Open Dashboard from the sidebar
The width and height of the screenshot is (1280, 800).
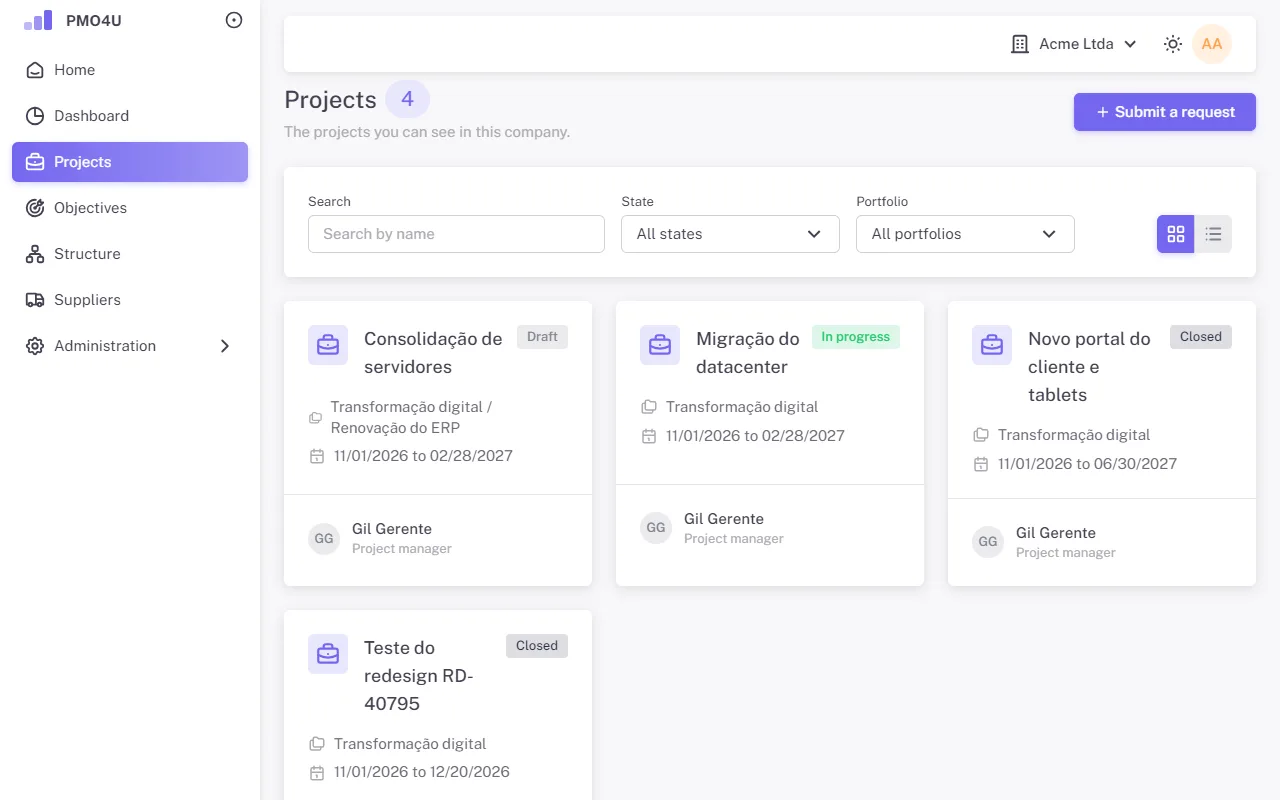click(130, 116)
